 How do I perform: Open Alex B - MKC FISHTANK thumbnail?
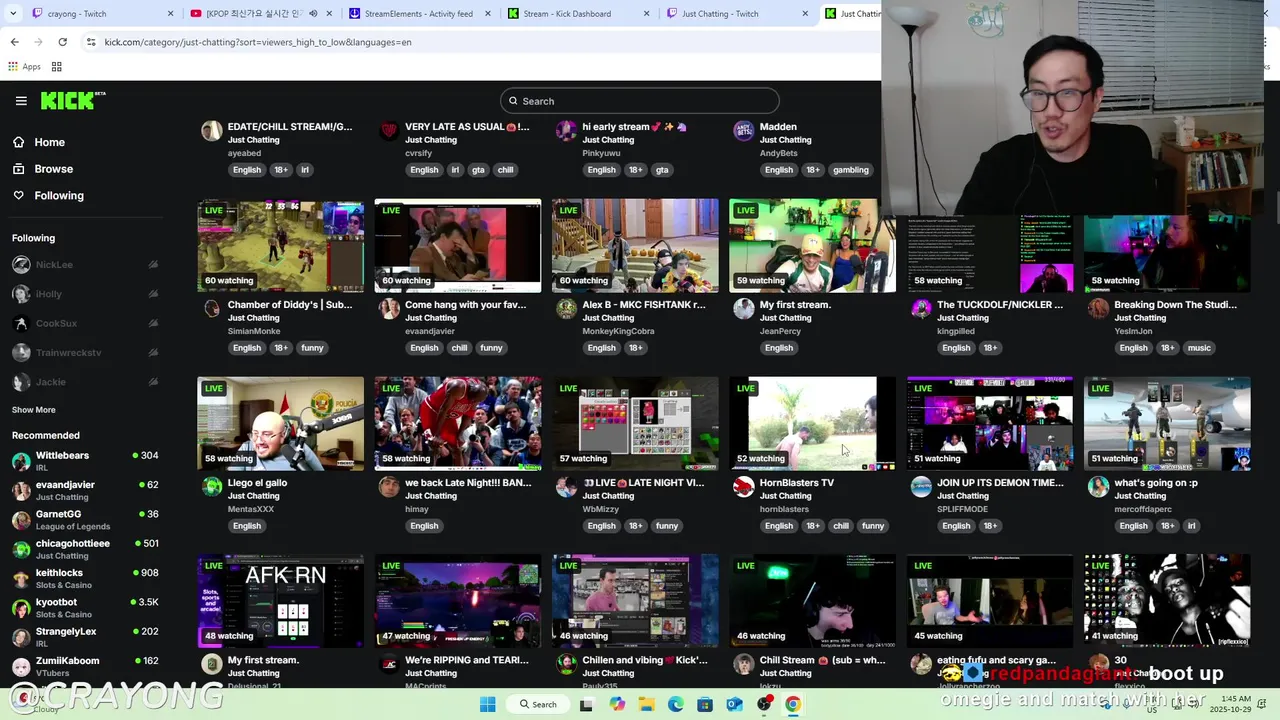pos(635,246)
